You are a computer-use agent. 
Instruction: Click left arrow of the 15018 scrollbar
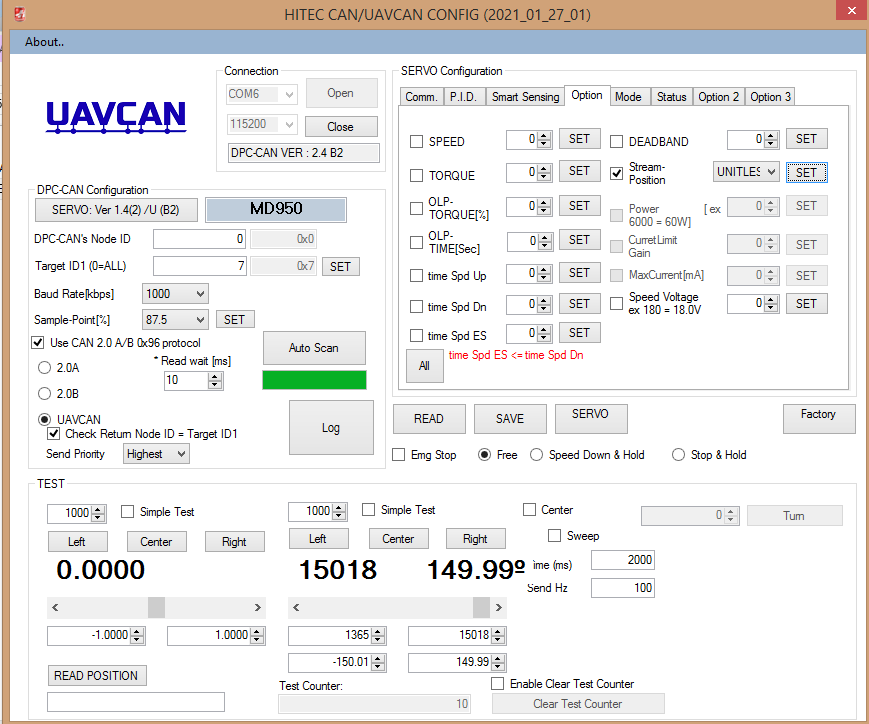pyautogui.click(x=296, y=607)
